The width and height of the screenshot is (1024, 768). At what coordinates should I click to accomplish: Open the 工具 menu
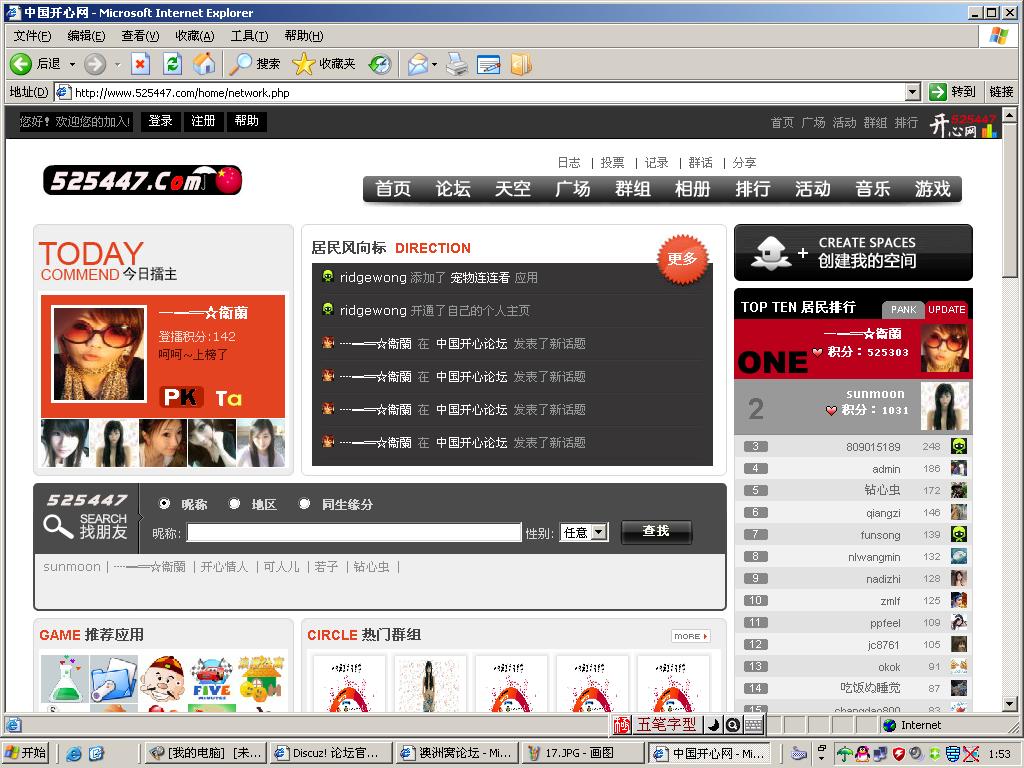(249, 35)
